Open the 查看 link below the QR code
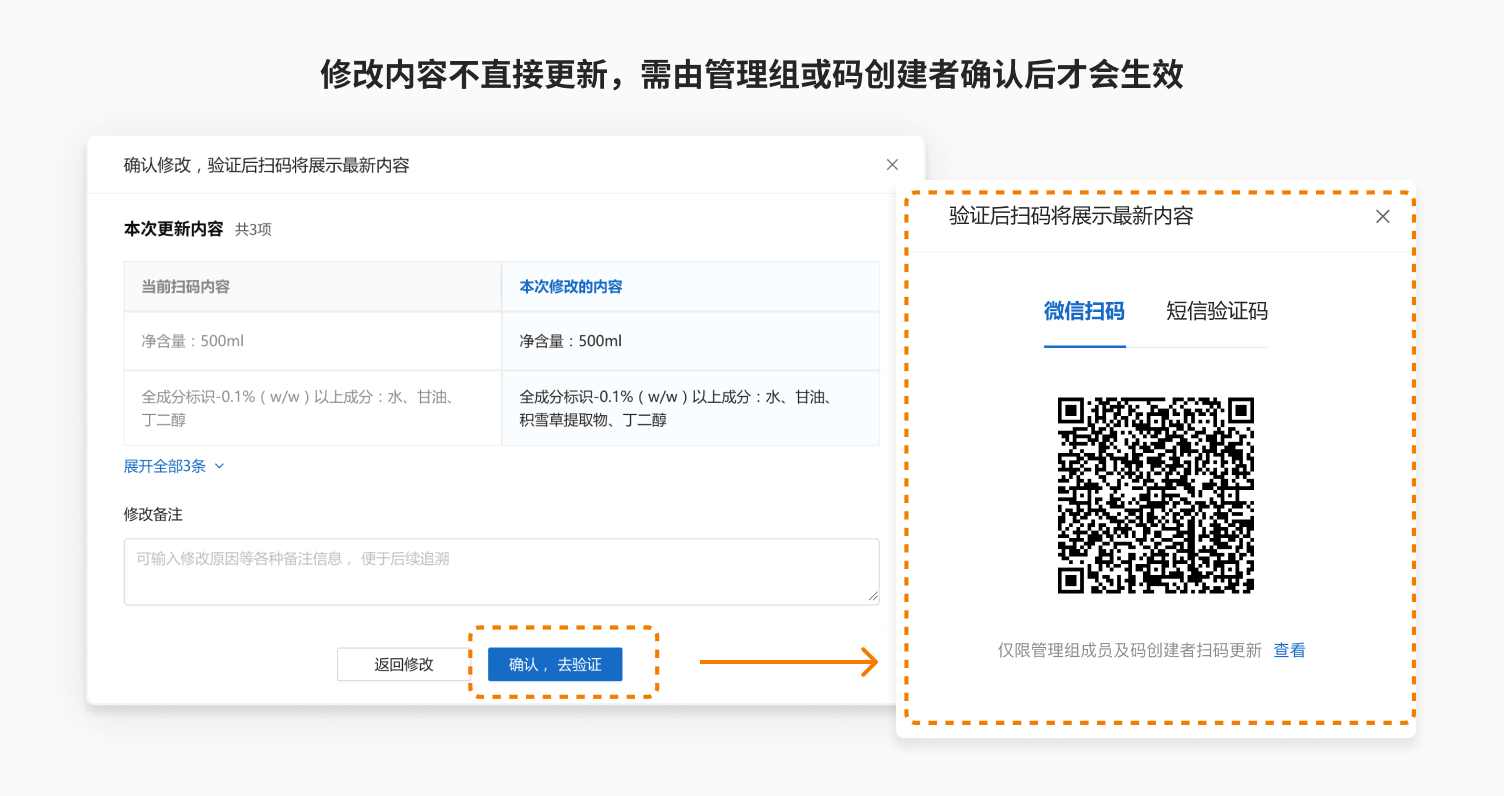Viewport: 1504px width, 796px height. pyautogui.click(x=1289, y=651)
